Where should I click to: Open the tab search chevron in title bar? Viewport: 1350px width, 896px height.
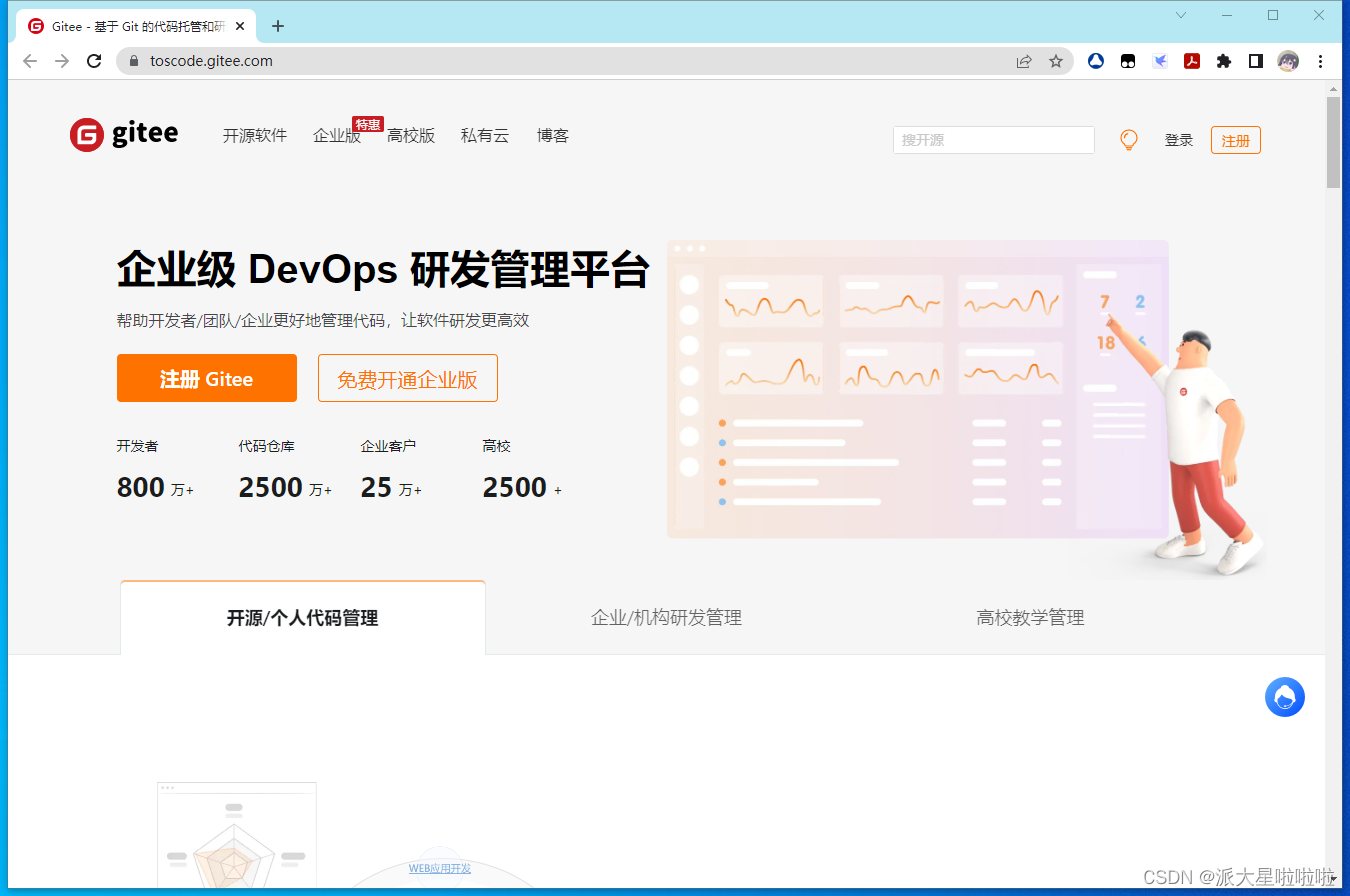1181,15
